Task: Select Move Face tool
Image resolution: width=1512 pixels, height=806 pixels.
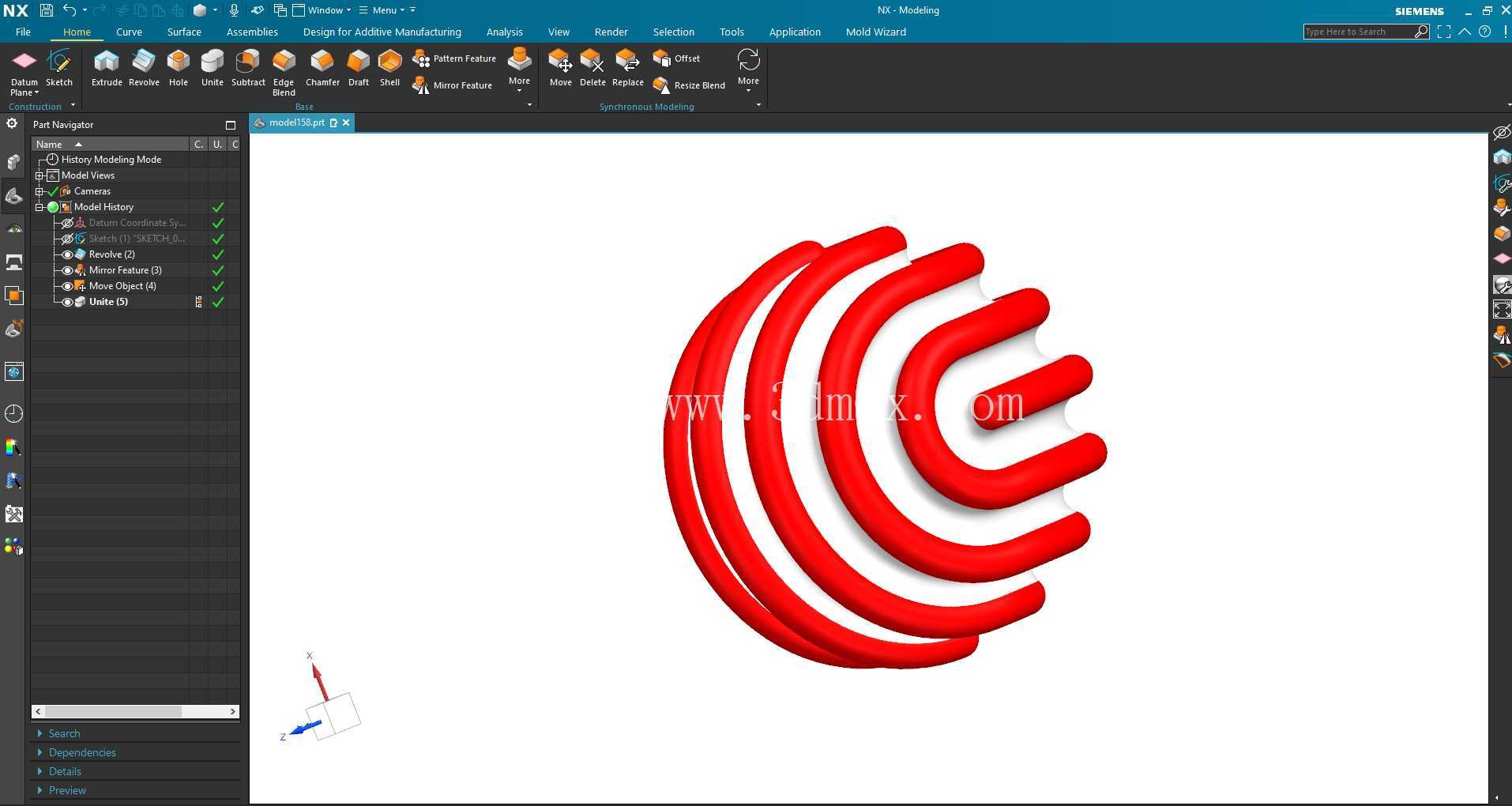Action: 561,68
